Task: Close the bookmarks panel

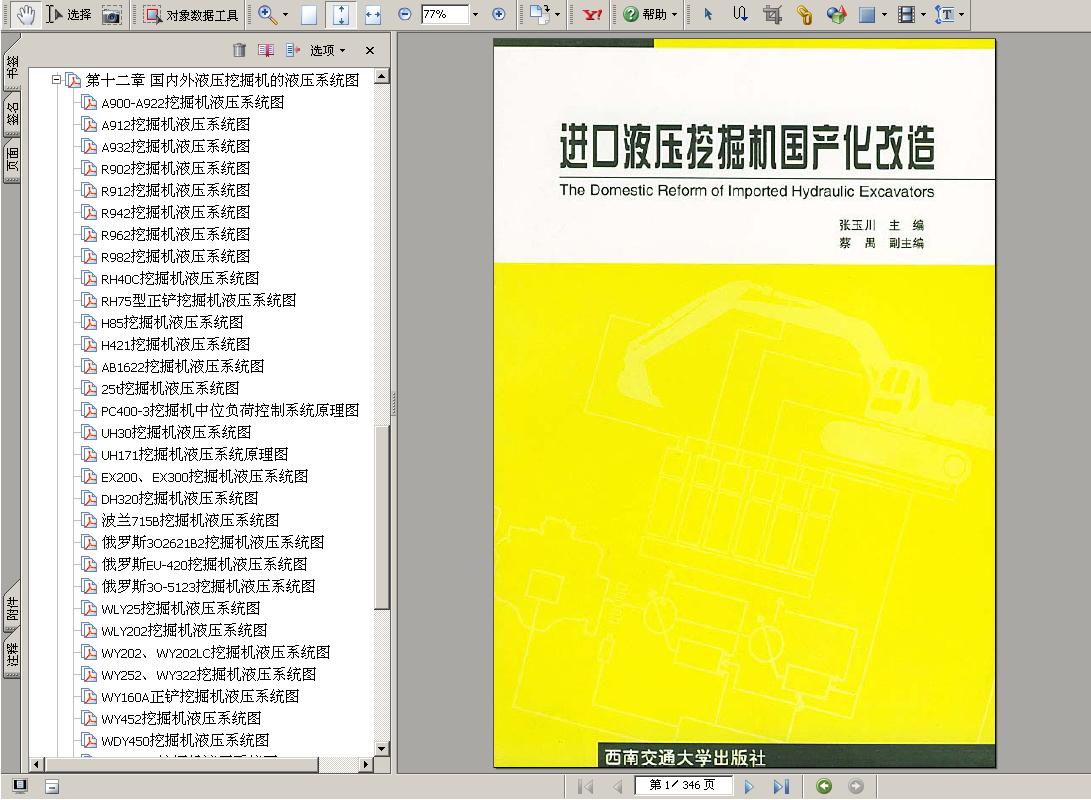Action: 369,50
